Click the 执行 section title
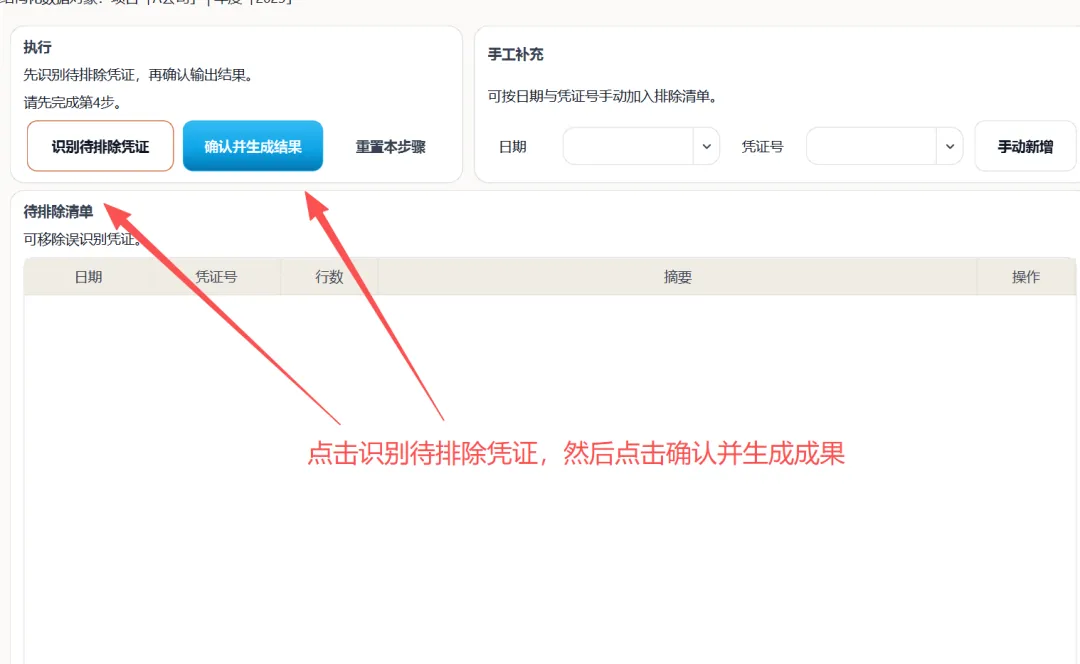1080x664 pixels. [37, 47]
